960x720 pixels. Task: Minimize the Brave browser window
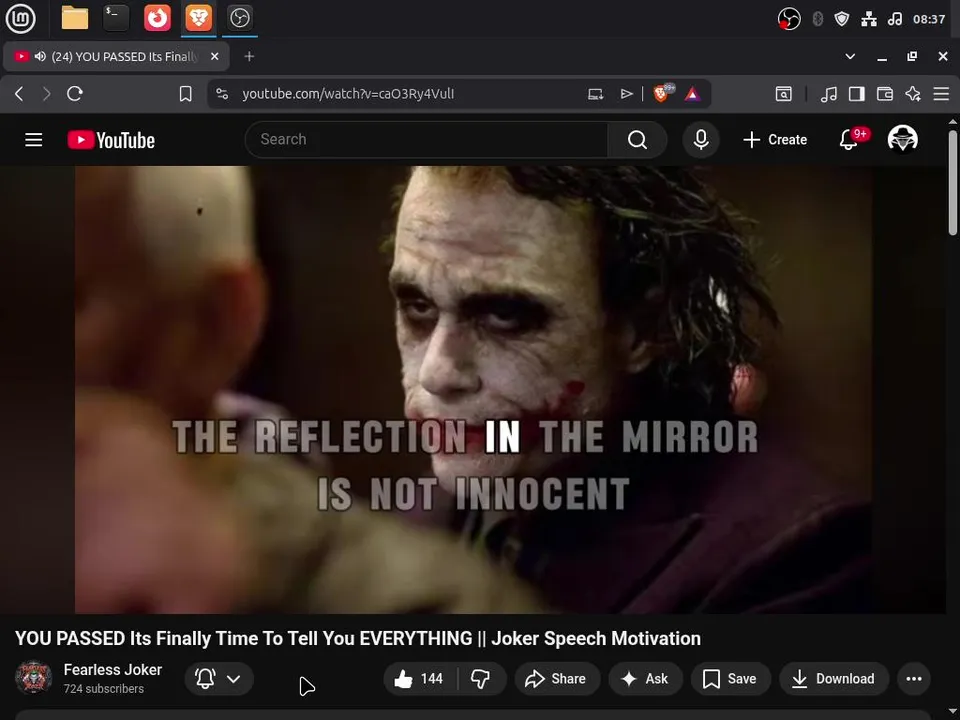882,56
